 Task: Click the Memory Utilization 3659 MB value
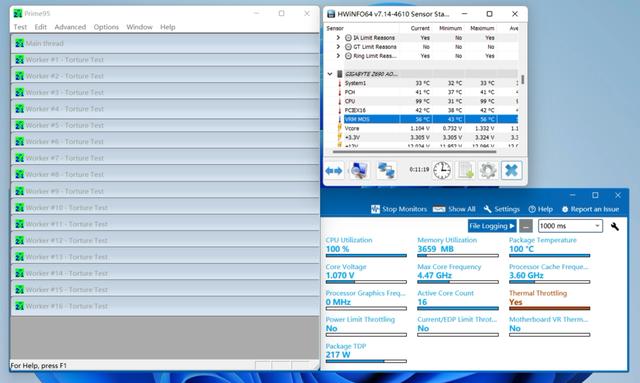(435, 249)
